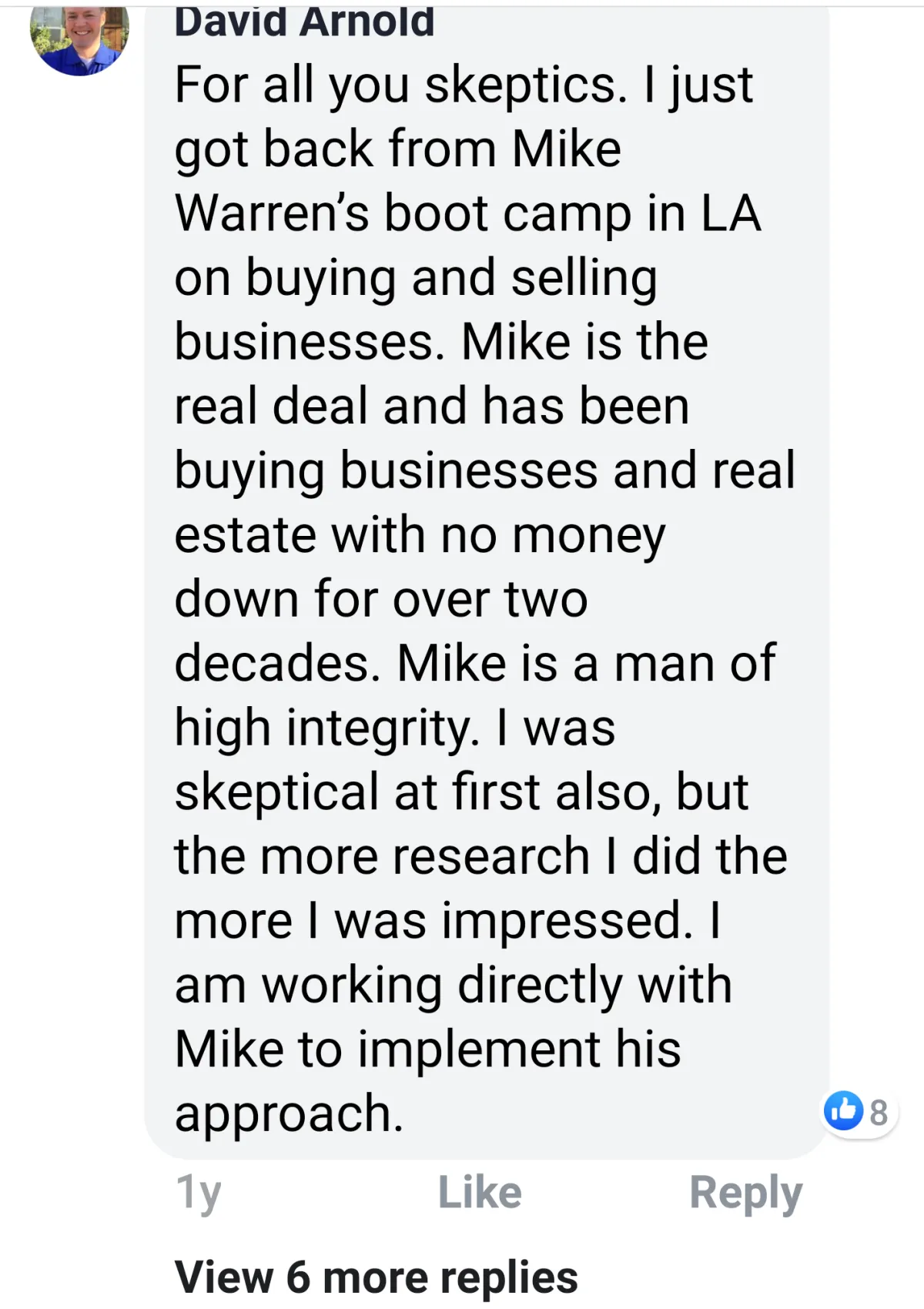Click the line "real deal and has been"

pyautogui.click(x=432, y=406)
